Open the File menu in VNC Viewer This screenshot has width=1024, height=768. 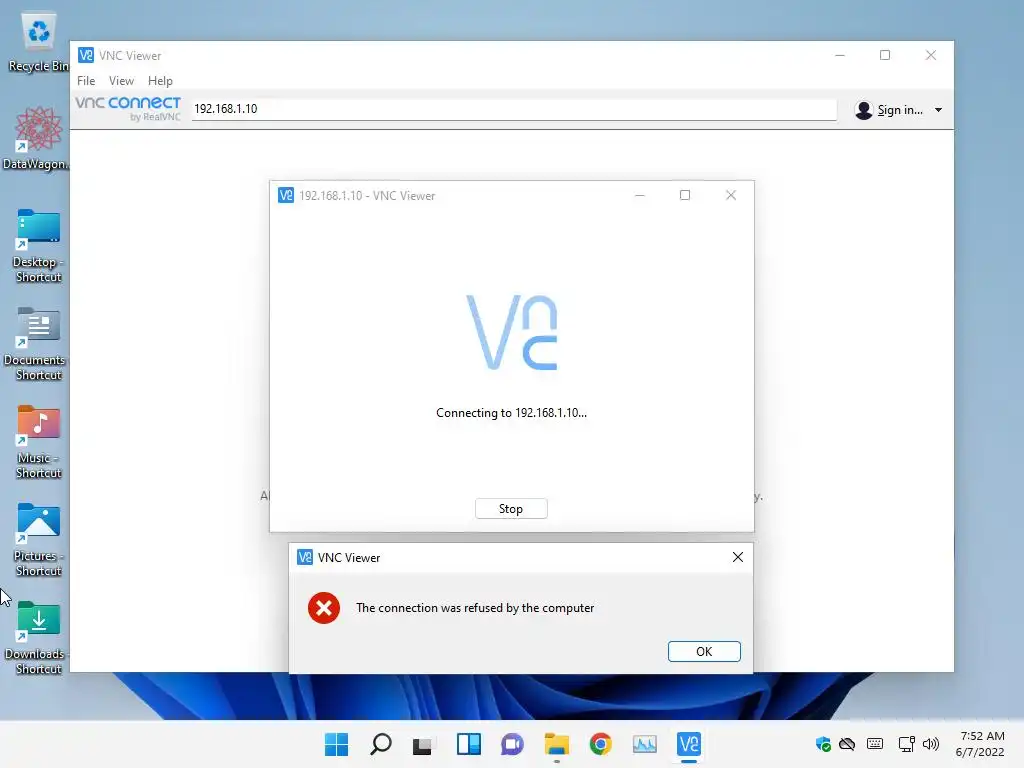86,80
